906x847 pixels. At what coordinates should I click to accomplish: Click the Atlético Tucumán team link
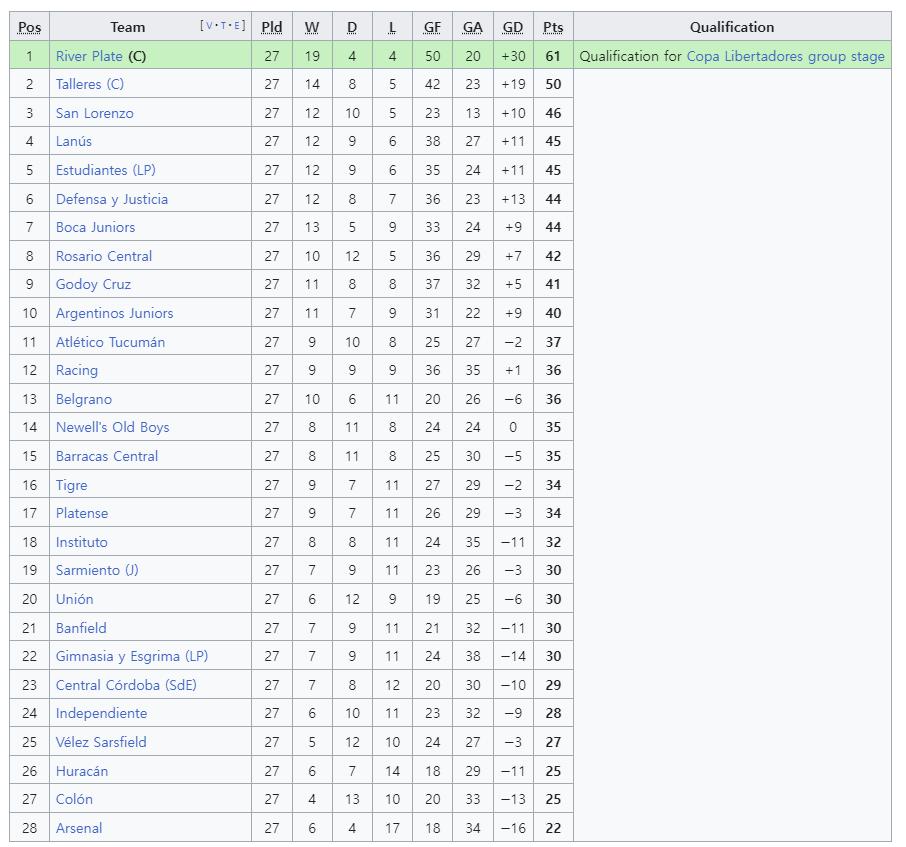[x=110, y=342]
